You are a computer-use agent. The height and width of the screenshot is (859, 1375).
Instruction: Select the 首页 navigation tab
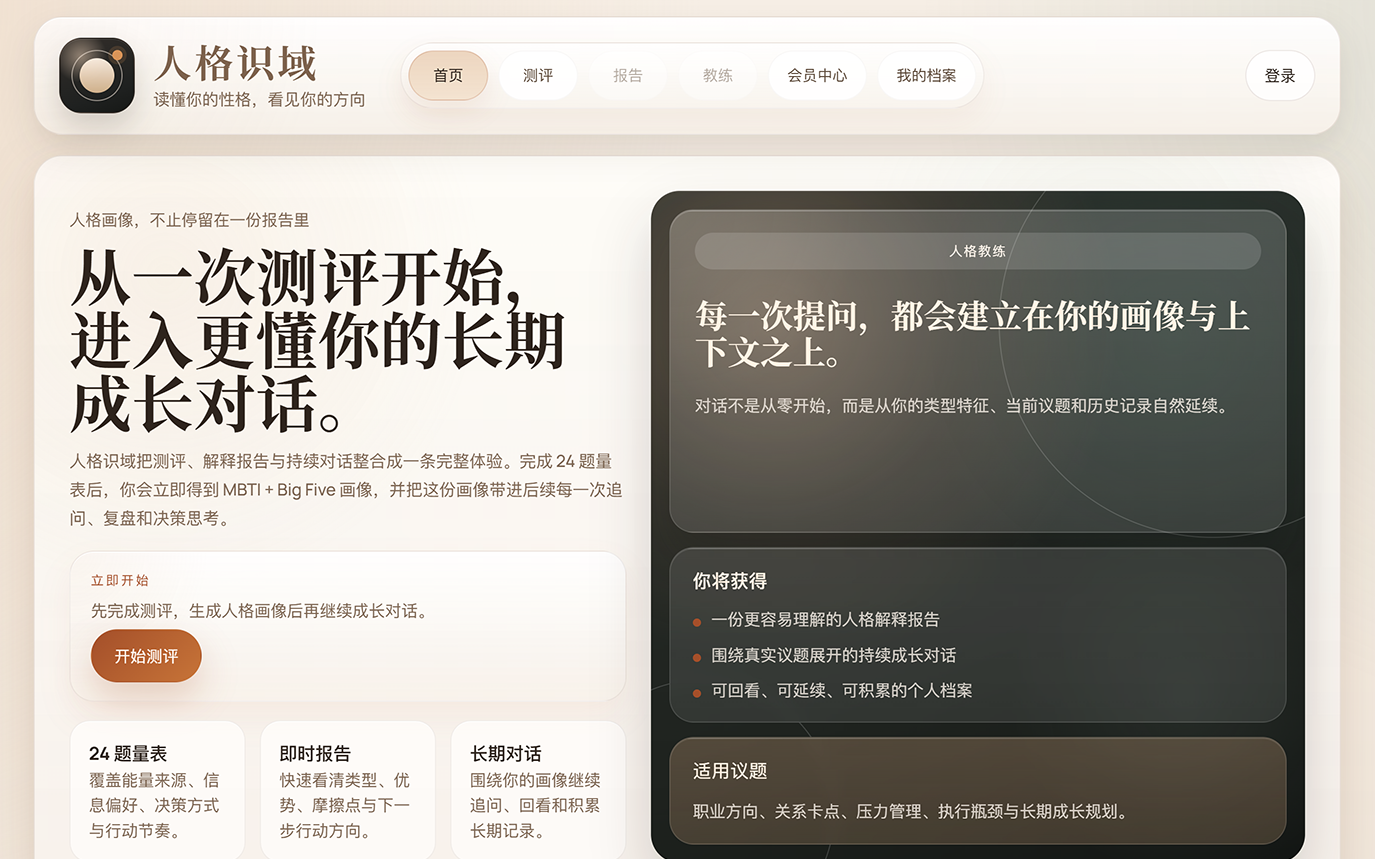(x=448, y=76)
